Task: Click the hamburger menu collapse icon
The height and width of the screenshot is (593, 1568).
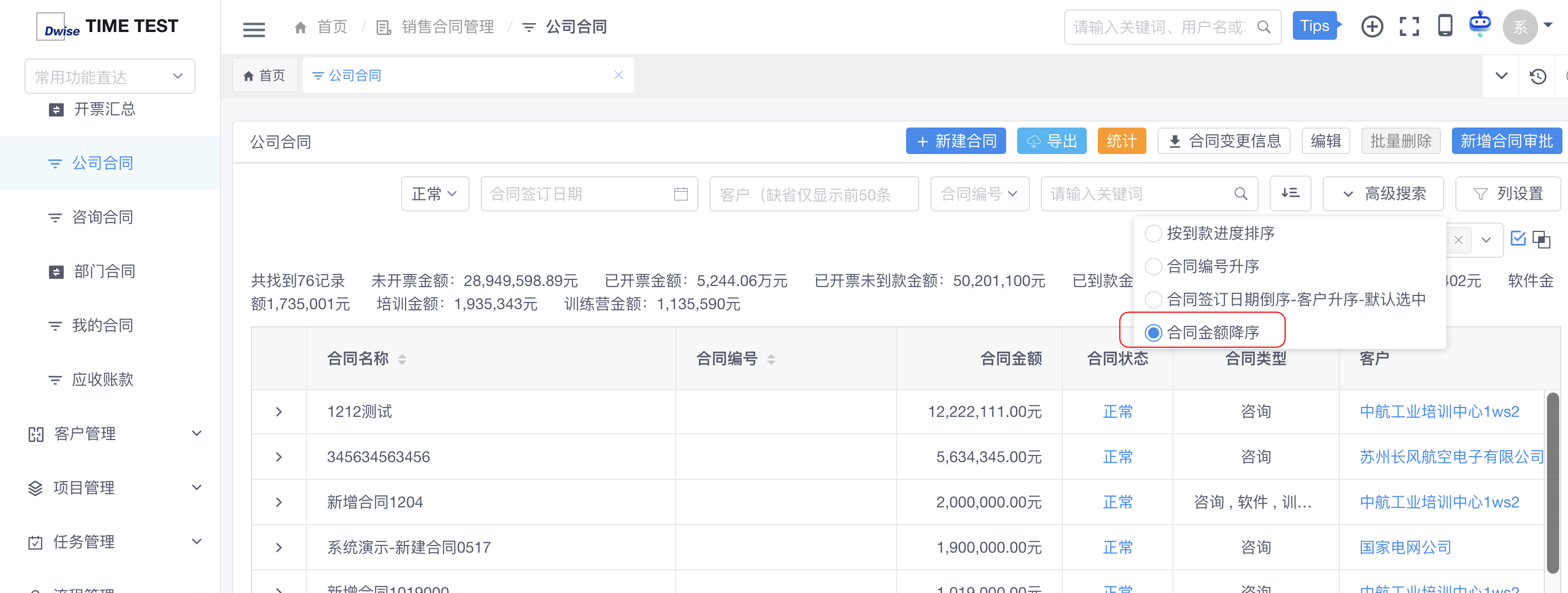Action: [254, 29]
